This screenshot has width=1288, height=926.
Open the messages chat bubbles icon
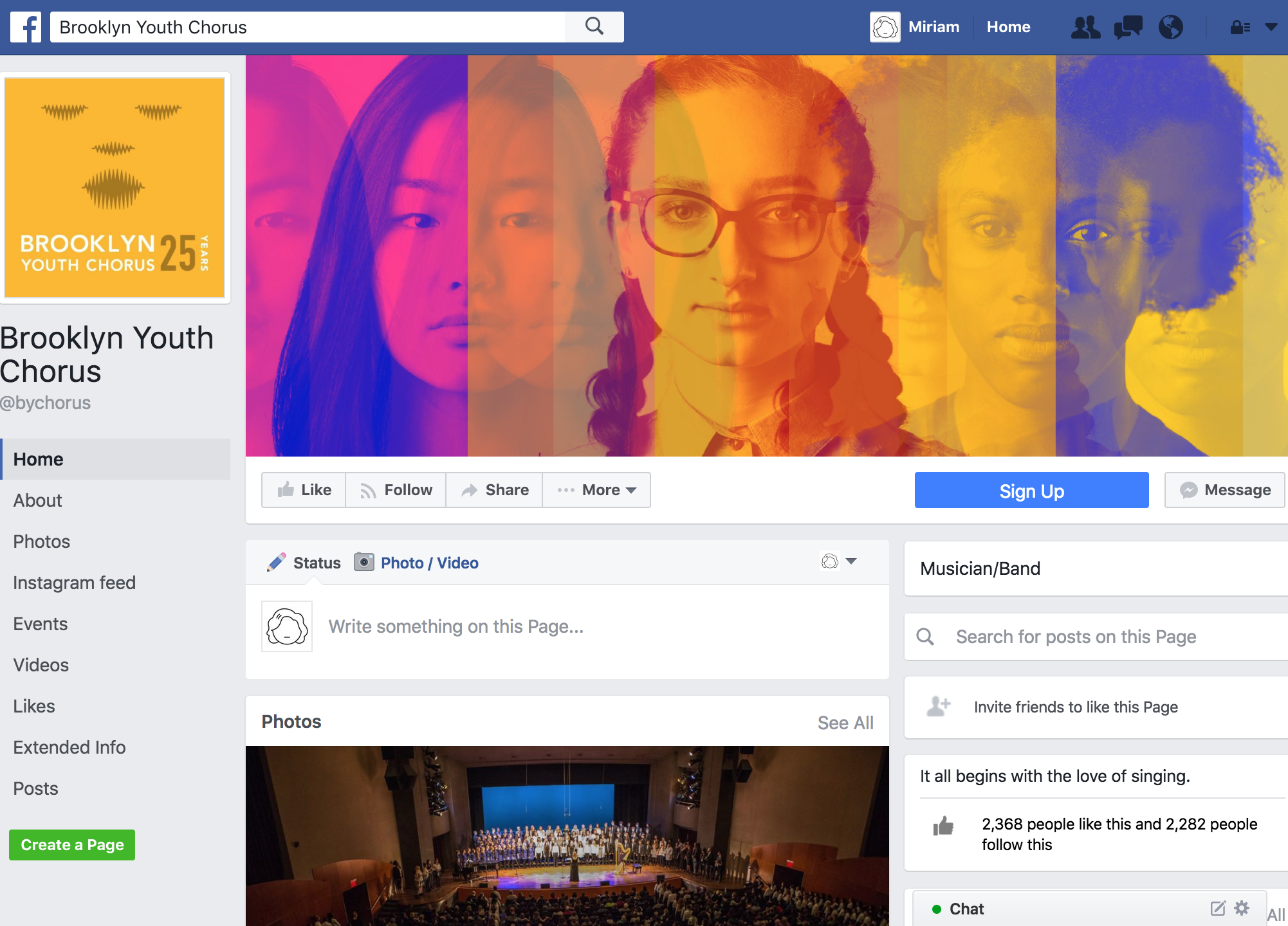pos(1128,27)
